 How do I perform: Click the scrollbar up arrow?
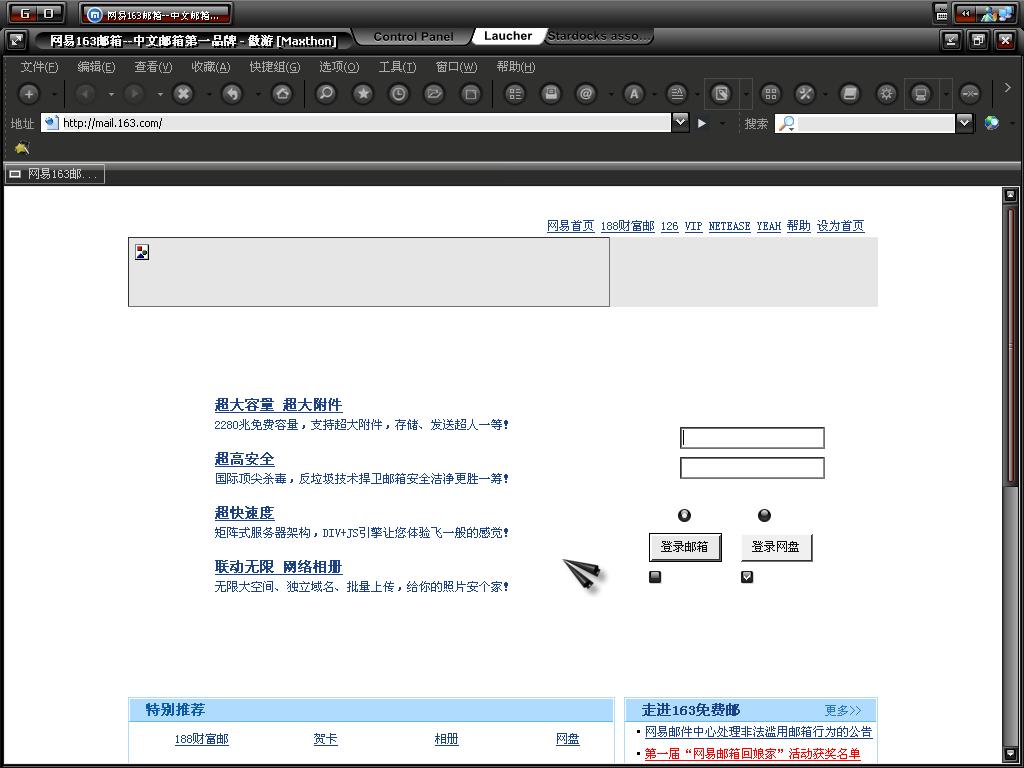tap(1010, 195)
